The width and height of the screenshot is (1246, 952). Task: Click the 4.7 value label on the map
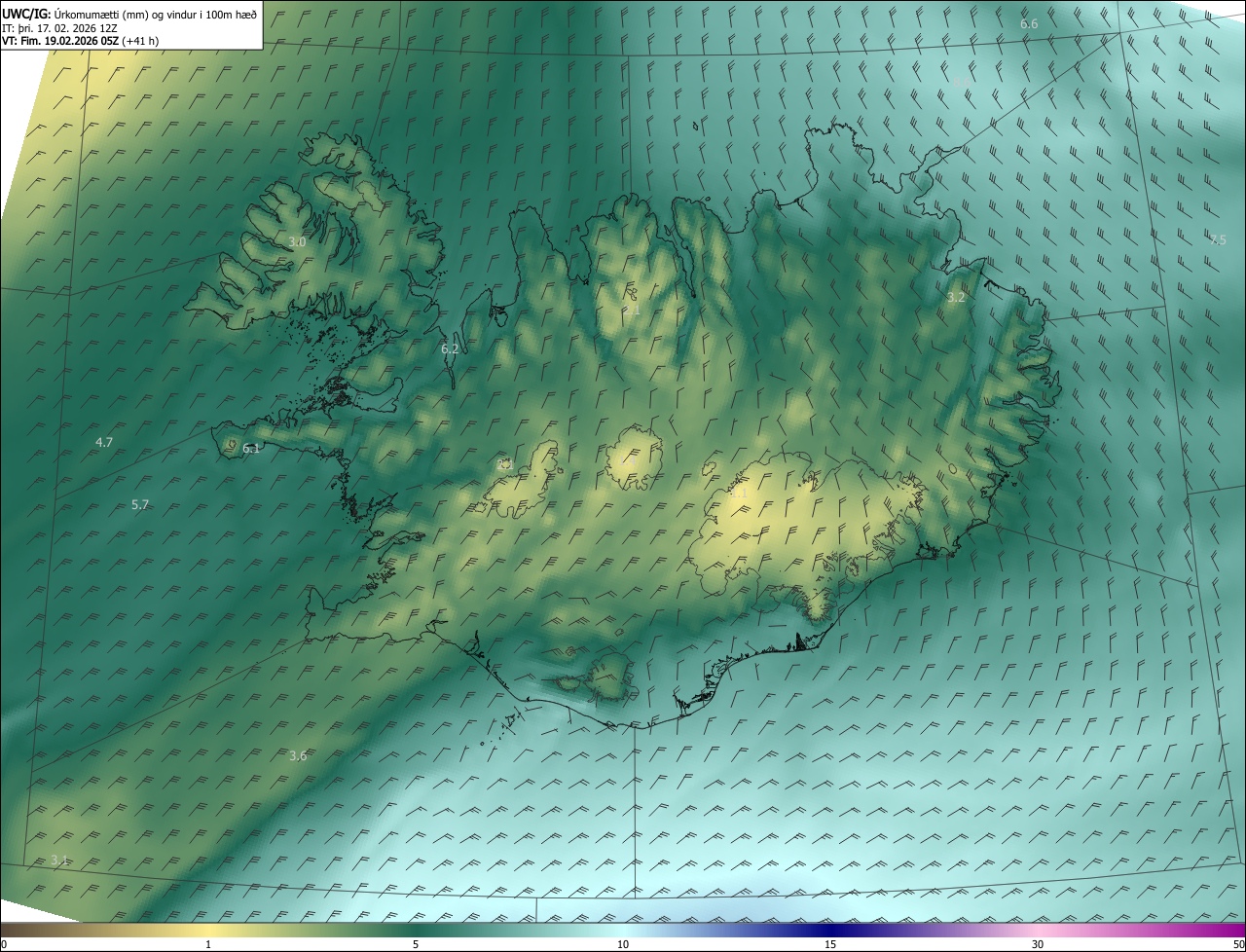pyautogui.click(x=104, y=442)
